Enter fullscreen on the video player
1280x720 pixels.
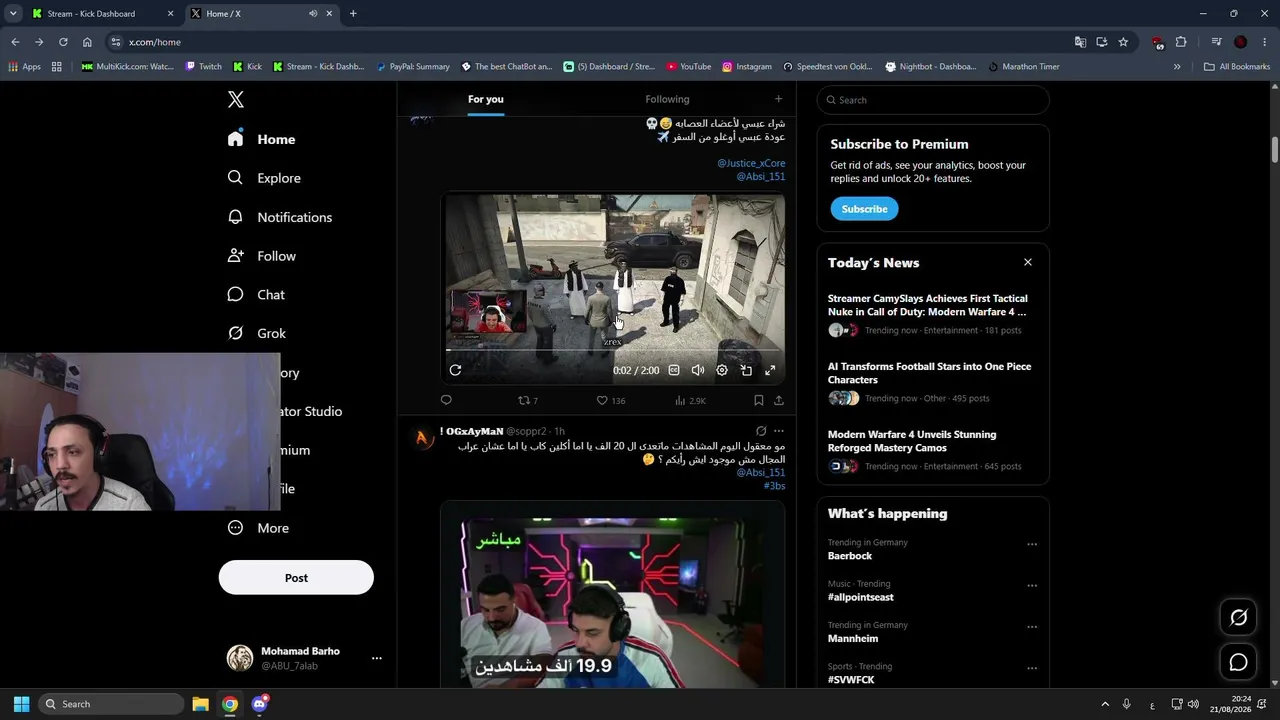tap(770, 370)
